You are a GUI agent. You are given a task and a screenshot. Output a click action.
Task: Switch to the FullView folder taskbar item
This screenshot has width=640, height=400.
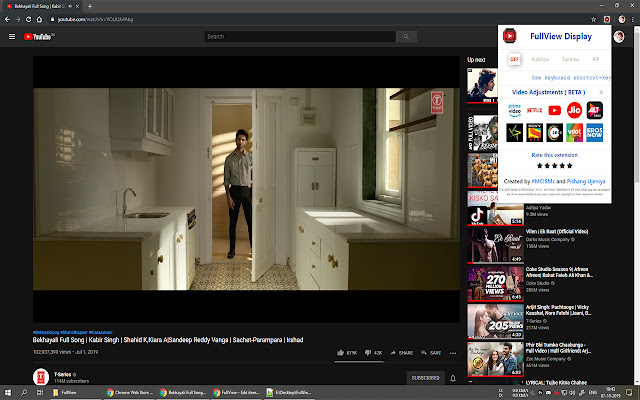coord(75,392)
